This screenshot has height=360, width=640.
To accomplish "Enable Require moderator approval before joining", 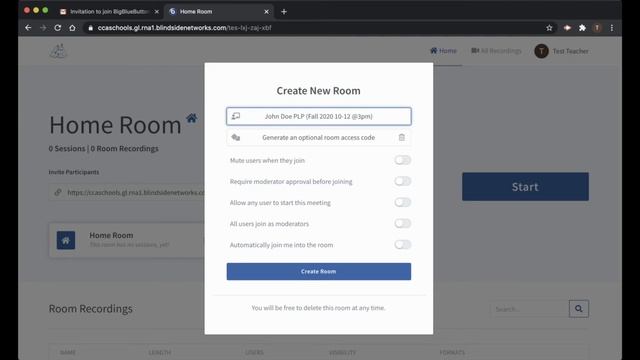I will pos(402,181).
